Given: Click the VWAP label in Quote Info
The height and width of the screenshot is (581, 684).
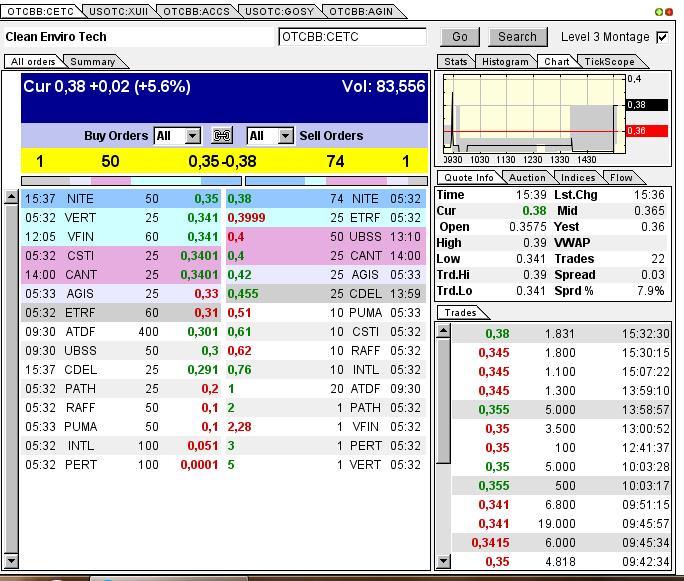Looking at the screenshot, I should [x=572, y=243].
